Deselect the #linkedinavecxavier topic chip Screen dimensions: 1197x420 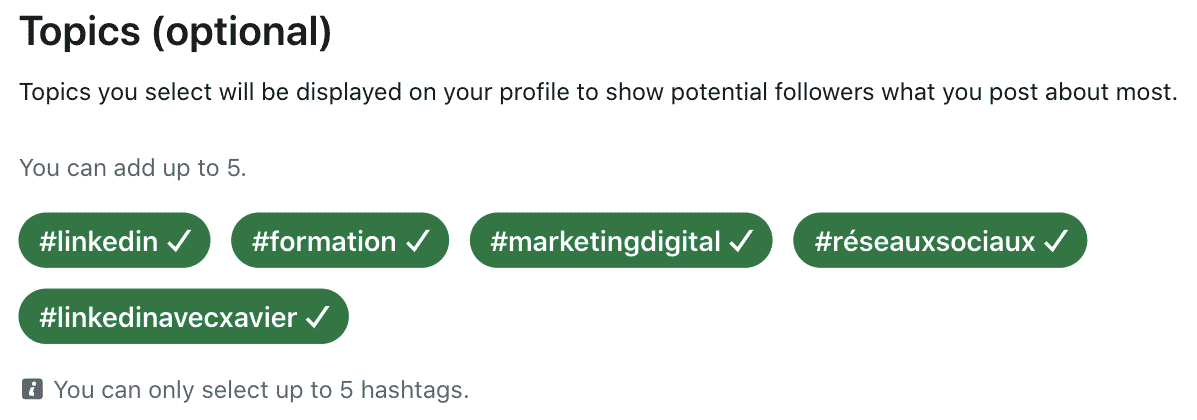pyautogui.click(x=184, y=316)
